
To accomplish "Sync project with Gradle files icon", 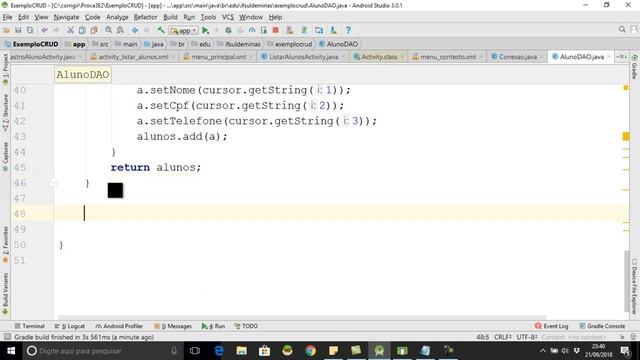I will pyautogui.click(x=304, y=30).
